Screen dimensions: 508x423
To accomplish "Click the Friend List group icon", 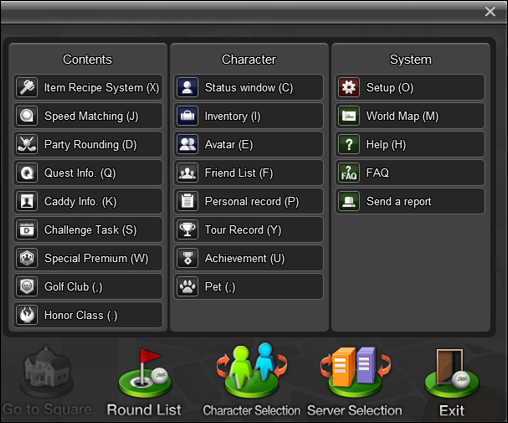I will [188, 173].
